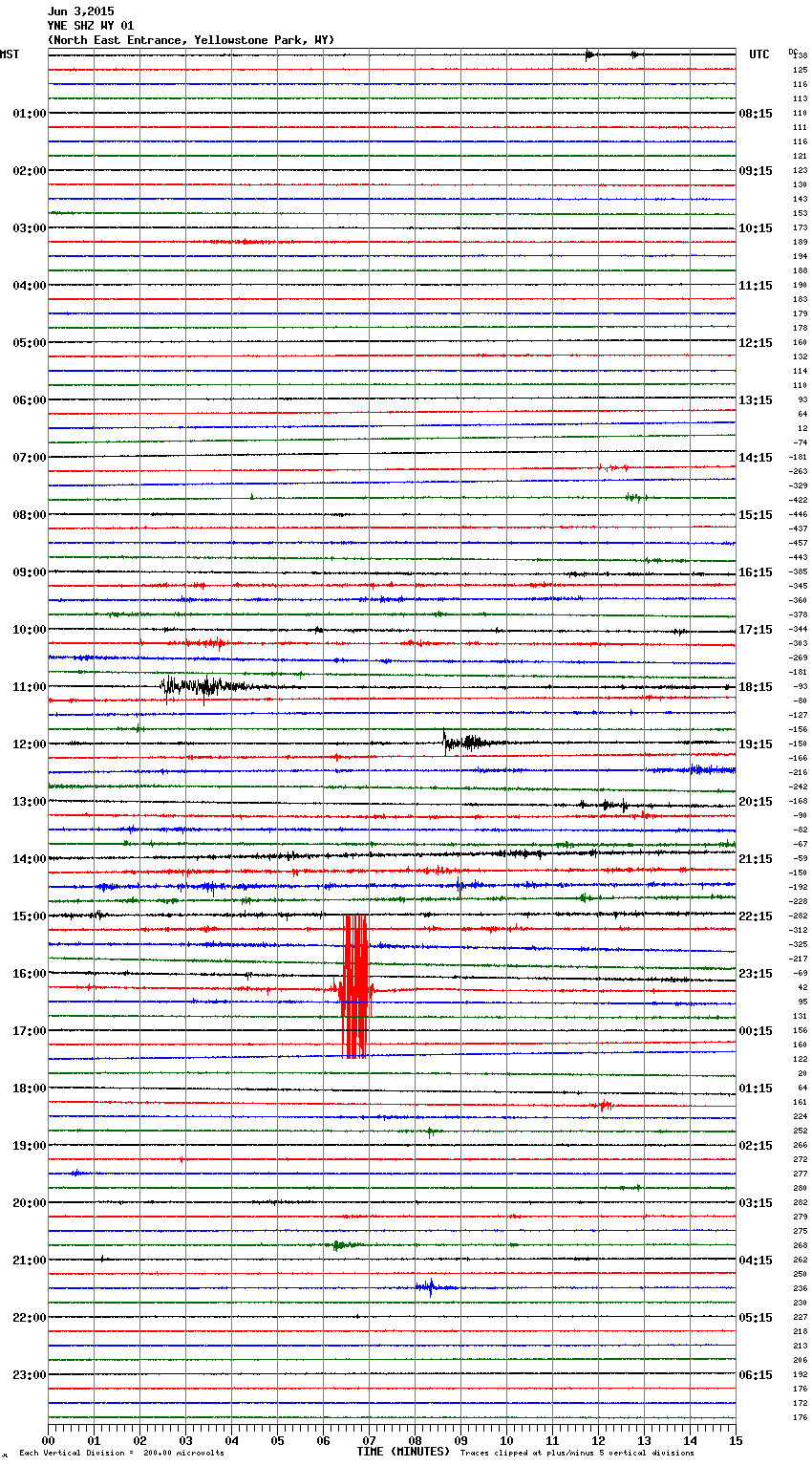The height and width of the screenshot is (1466, 812).
Task: Click the 00:15 UTC time label
Action: pos(756,1031)
